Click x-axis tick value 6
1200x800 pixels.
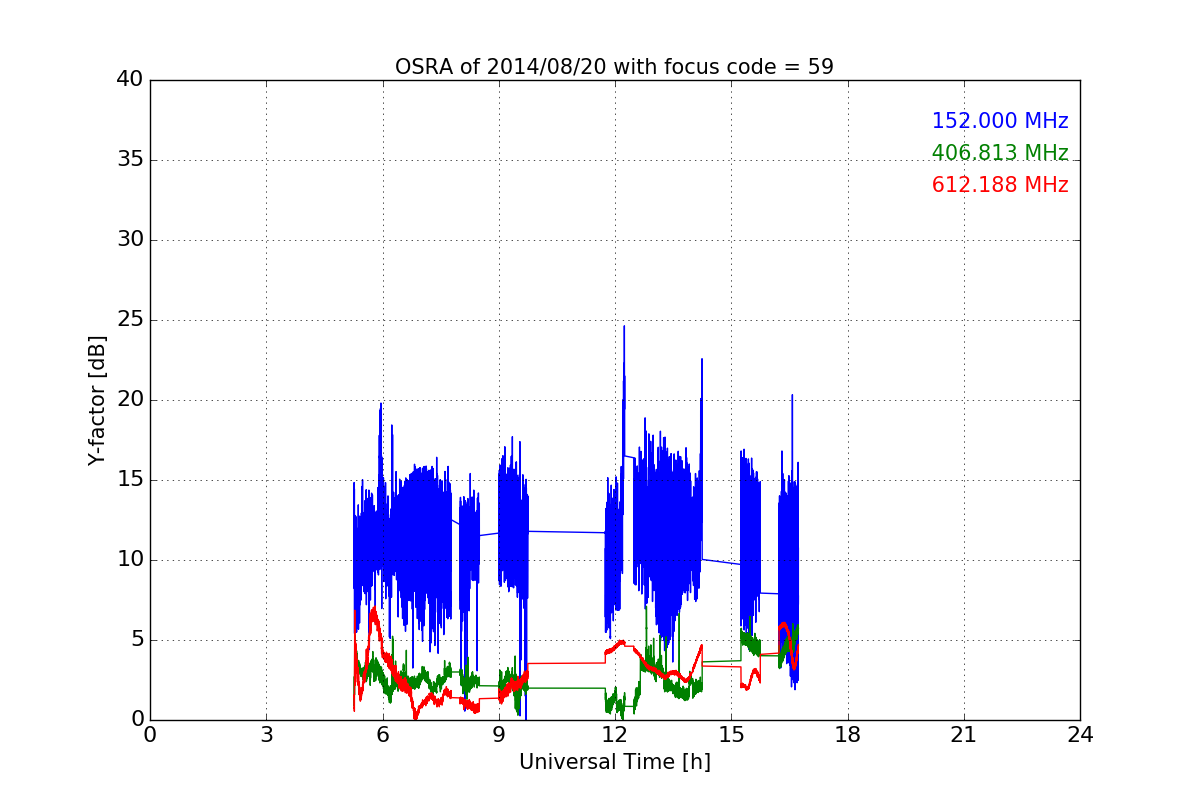(x=383, y=735)
